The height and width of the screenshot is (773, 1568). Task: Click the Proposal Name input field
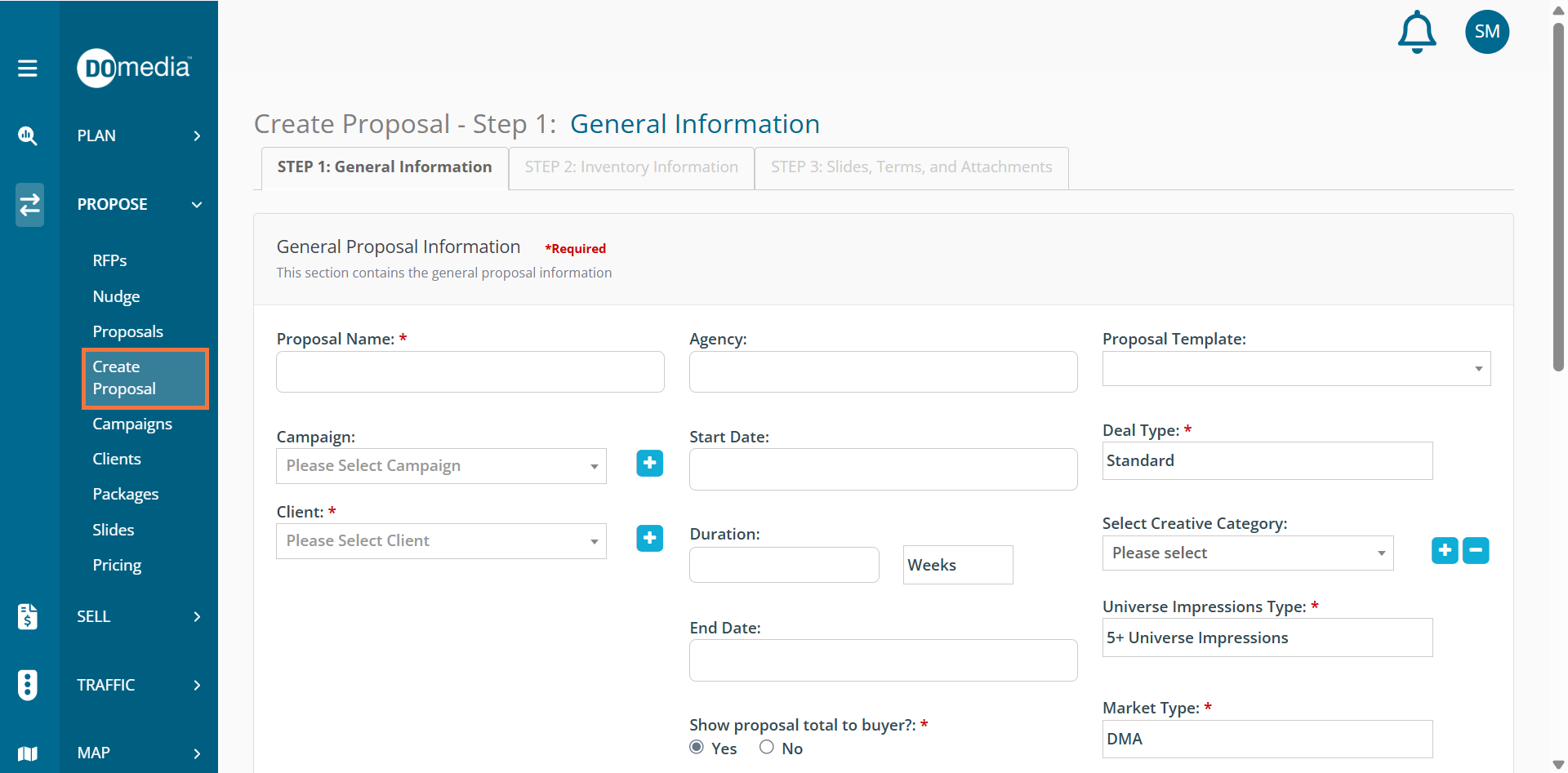click(470, 372)
